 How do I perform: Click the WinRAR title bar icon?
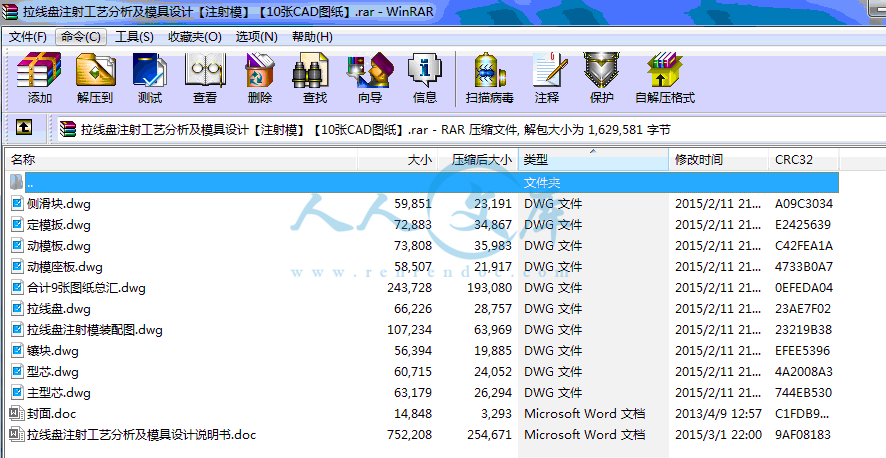pos(10,12)
